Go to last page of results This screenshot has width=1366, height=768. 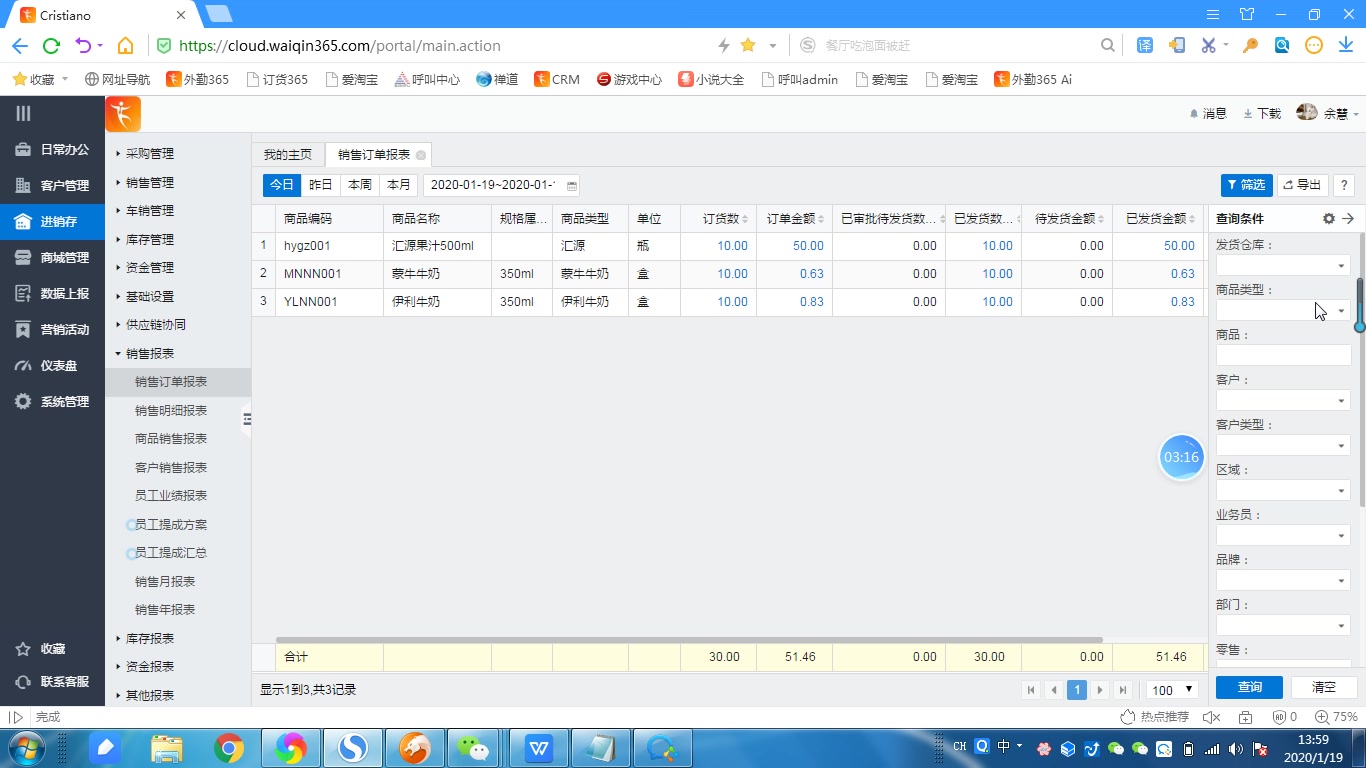click(1123, 690)
